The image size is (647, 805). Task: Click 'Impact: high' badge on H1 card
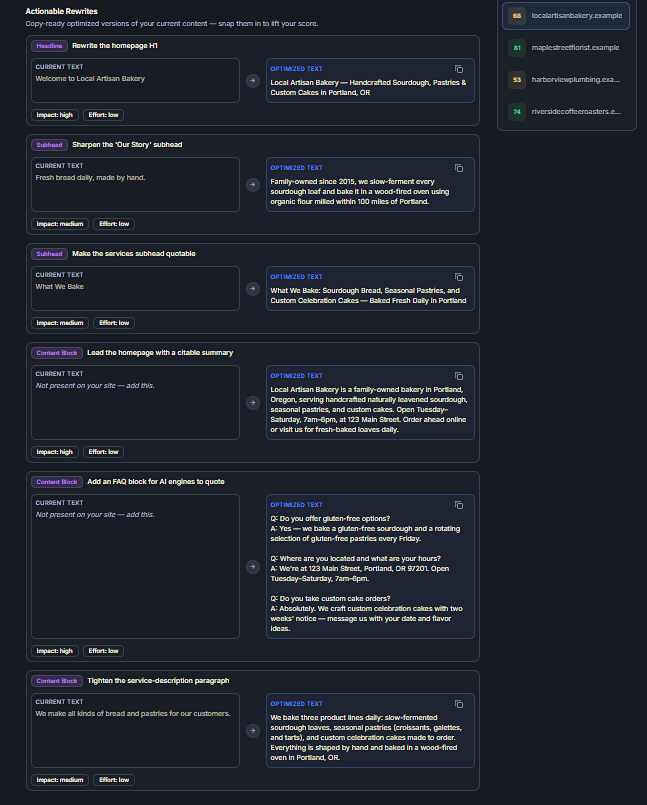pos(54,115)
